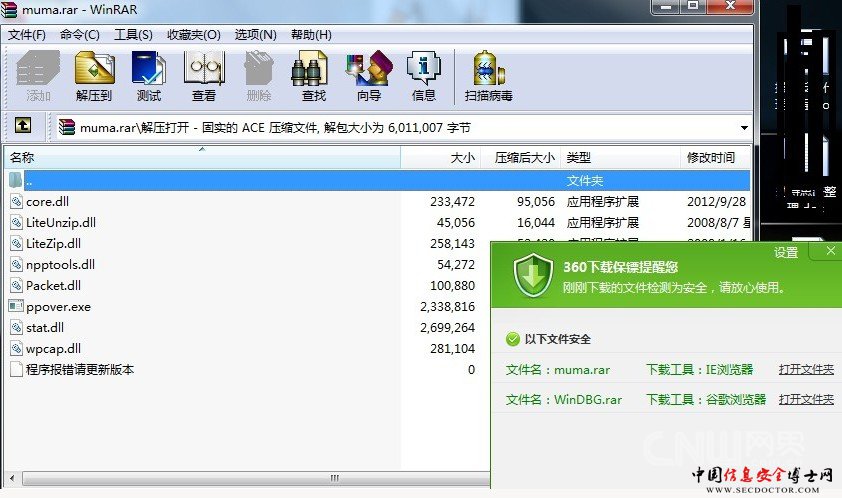
Task: Click the core.dll size 233,472
Action: [x=452, y=201]
